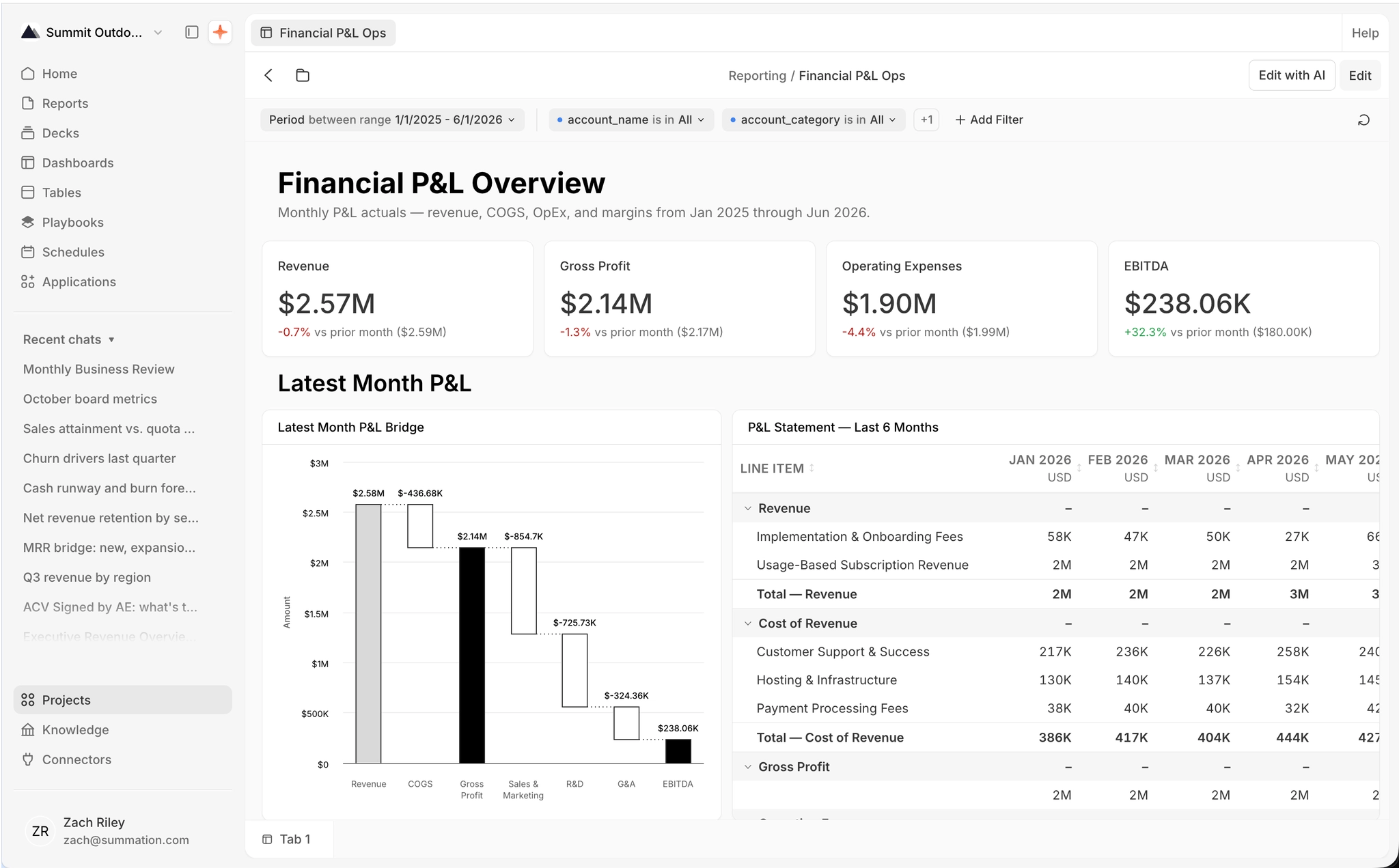Open the October board metrics chat
This screenshot has height=868, width=1399.
pyautogui.click(x=90, y=399)
